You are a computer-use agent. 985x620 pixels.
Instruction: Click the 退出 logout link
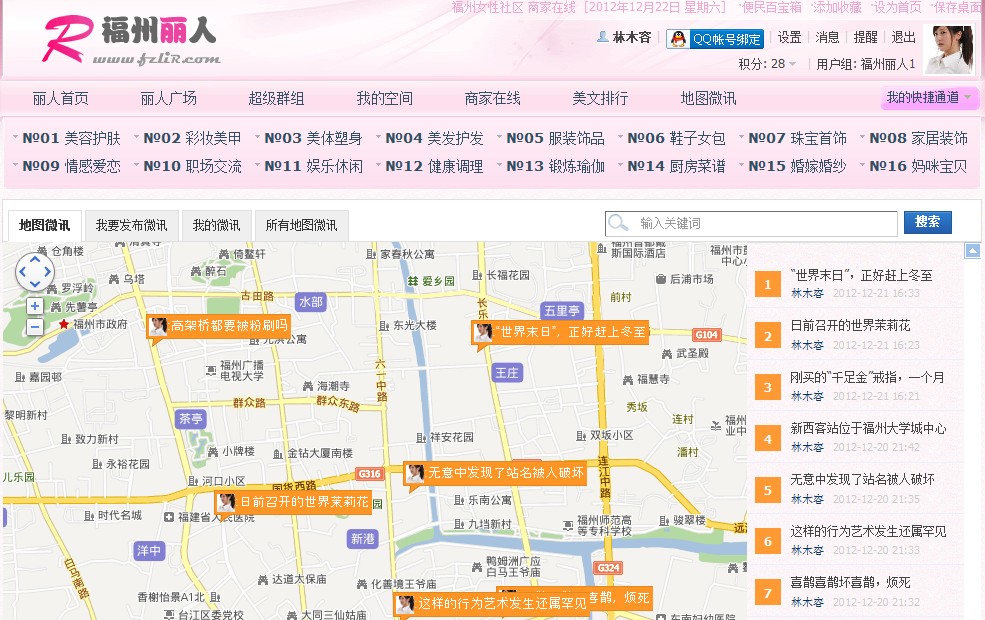point(903,37)
